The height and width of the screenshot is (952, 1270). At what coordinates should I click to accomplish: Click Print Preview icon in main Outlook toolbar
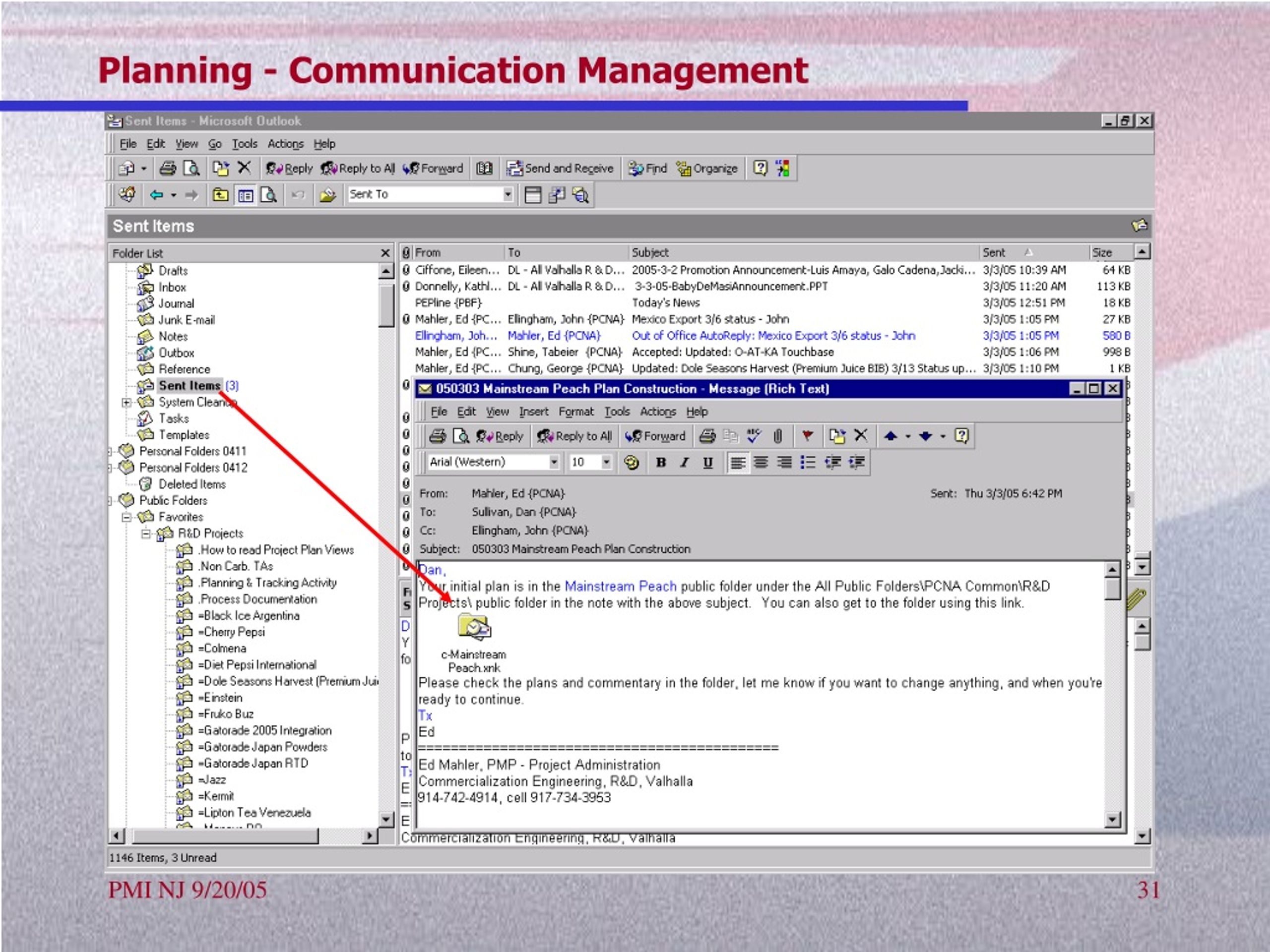pyautogui.click(x=191, y=168)
